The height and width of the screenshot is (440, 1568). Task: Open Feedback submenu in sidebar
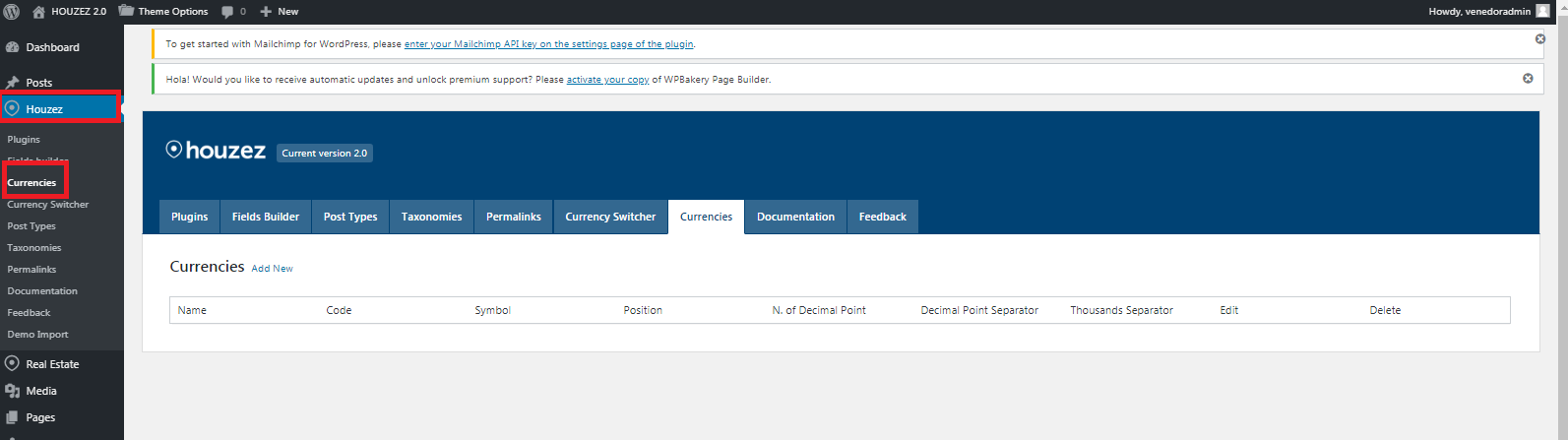pyautogui.click(x=29, y=313)
